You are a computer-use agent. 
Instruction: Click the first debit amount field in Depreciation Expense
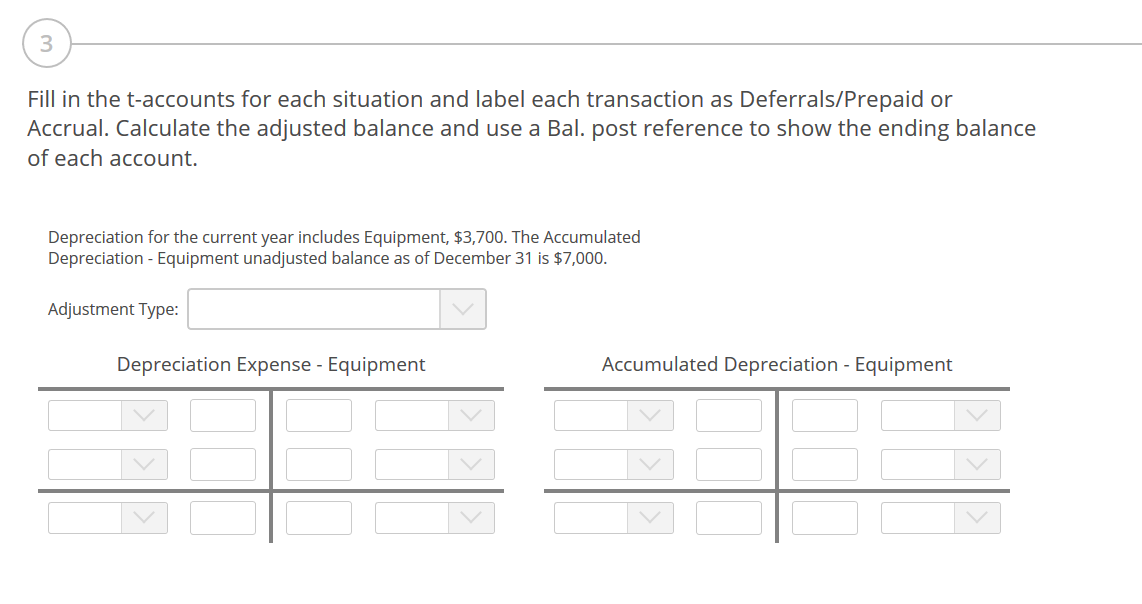tap(222, 415)
